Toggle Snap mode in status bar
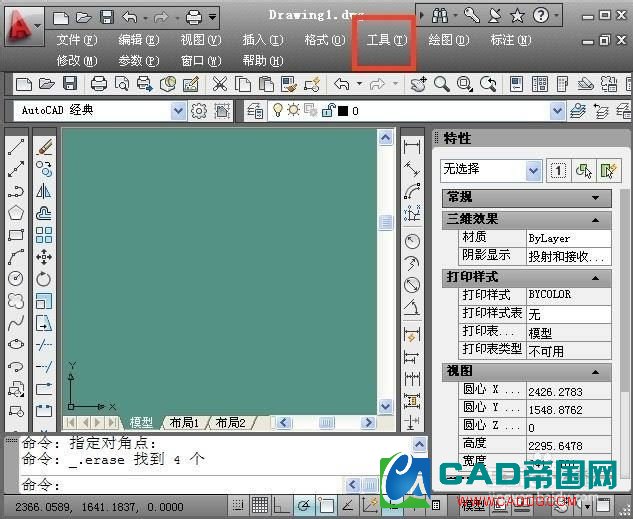Screen dimensions: 633x519 point(238,504)
